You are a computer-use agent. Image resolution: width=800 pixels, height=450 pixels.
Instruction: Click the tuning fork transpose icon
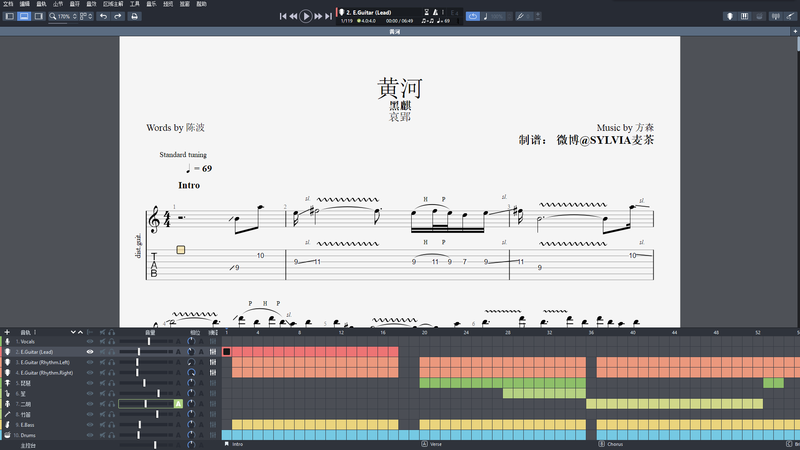(x=520, y=16)
